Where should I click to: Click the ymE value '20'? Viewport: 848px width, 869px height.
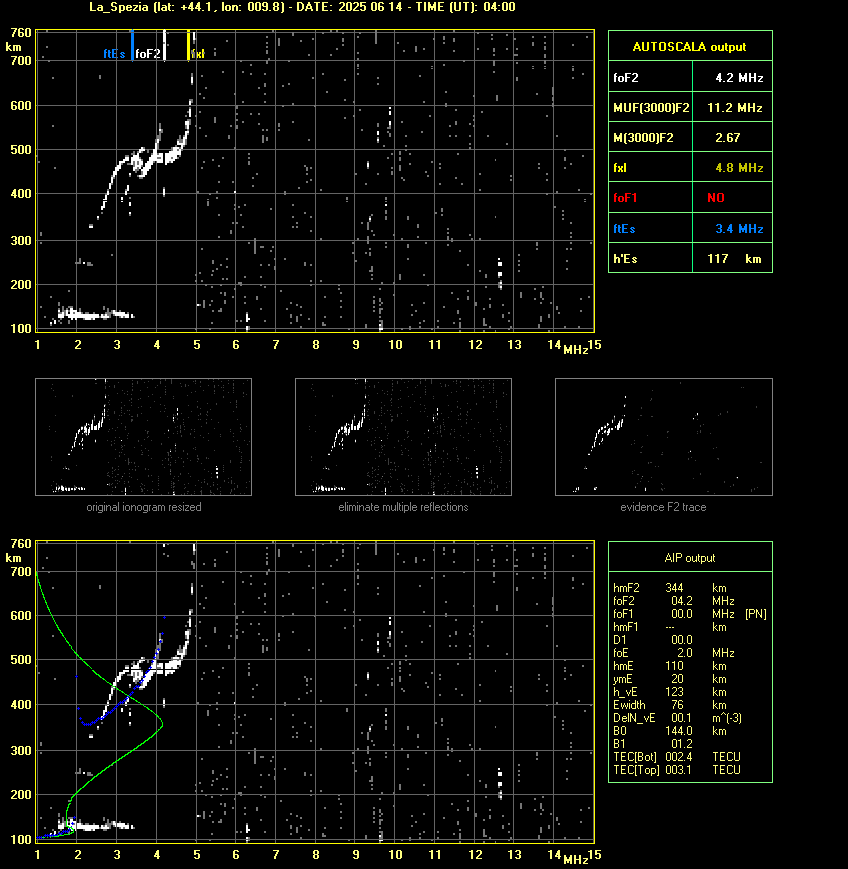click(677, 679)
